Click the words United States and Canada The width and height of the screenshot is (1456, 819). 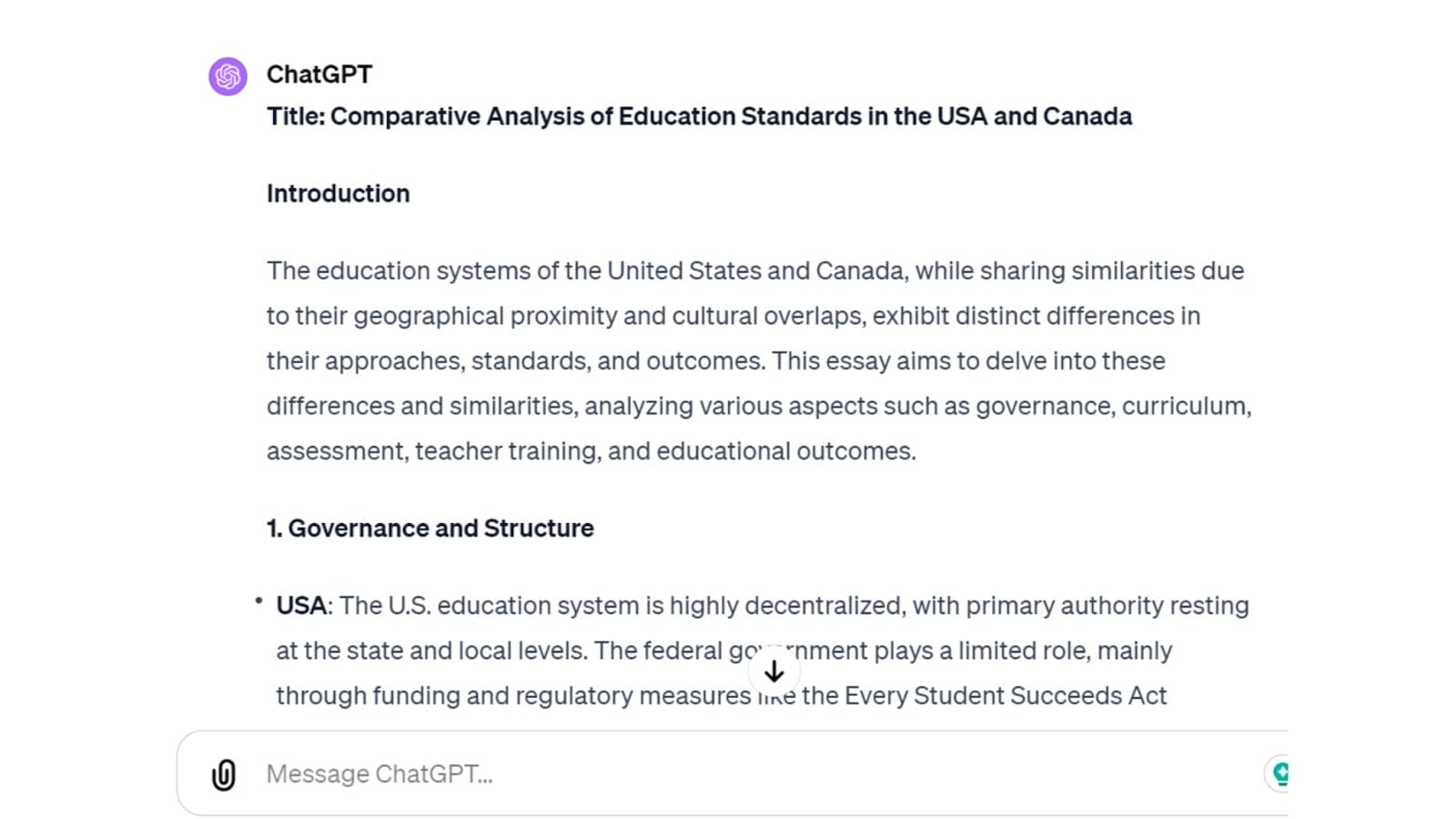click(755, 271)
